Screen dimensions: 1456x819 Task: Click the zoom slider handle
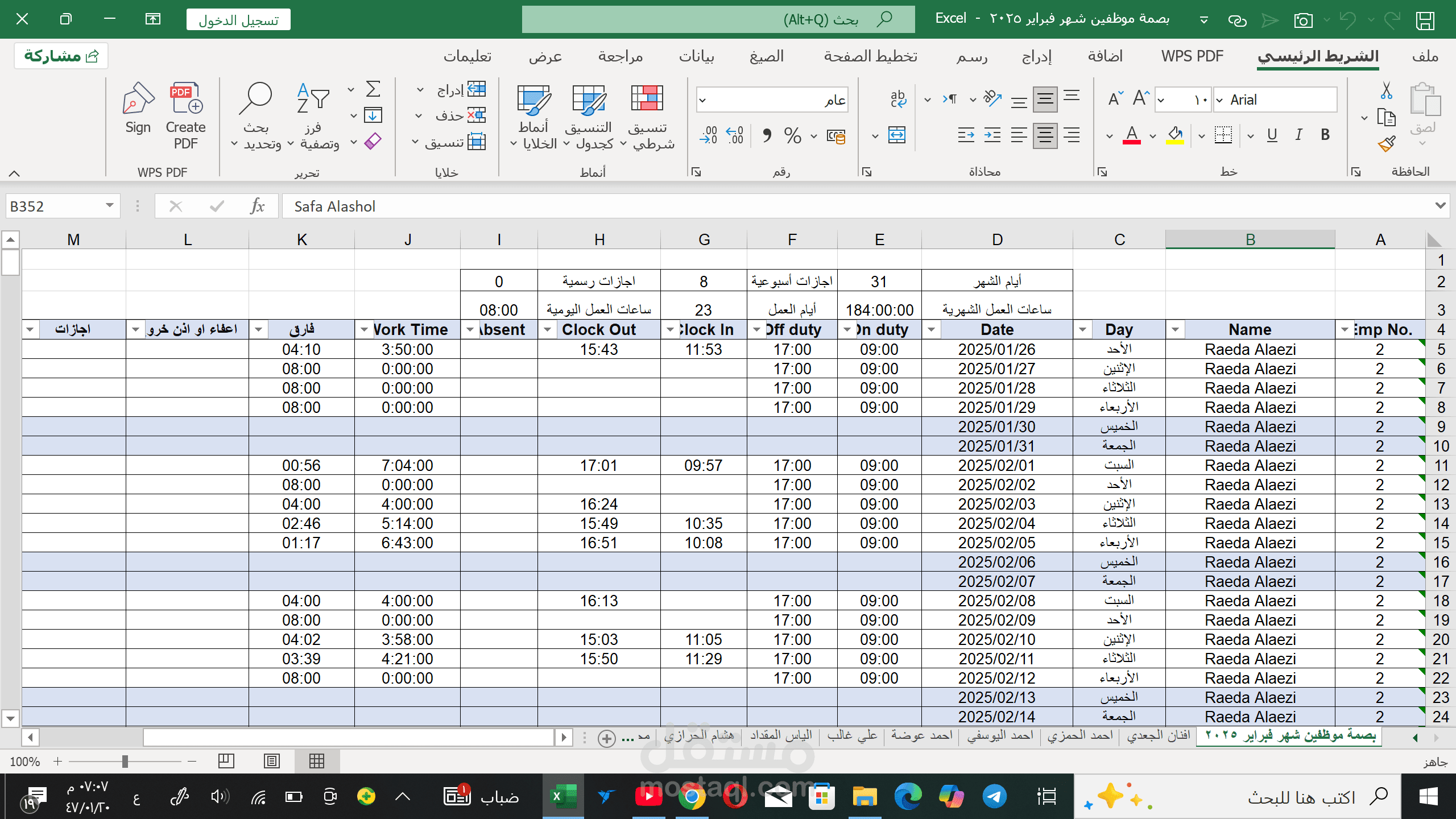[125, 761]
